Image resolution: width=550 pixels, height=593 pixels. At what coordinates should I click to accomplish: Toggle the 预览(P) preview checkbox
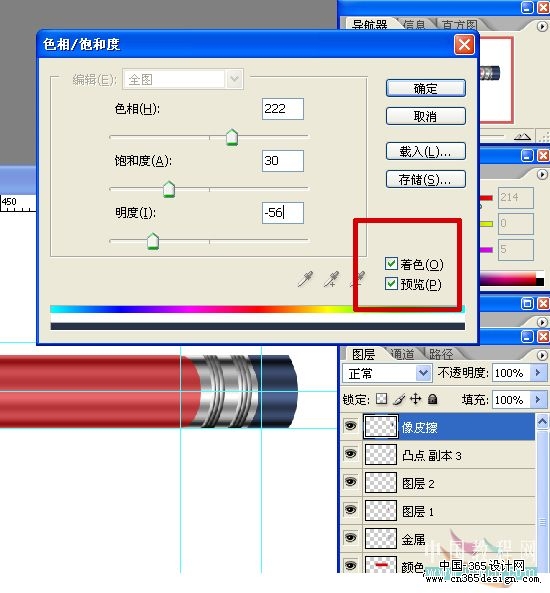pyautogui.click(x=391, y=283)
